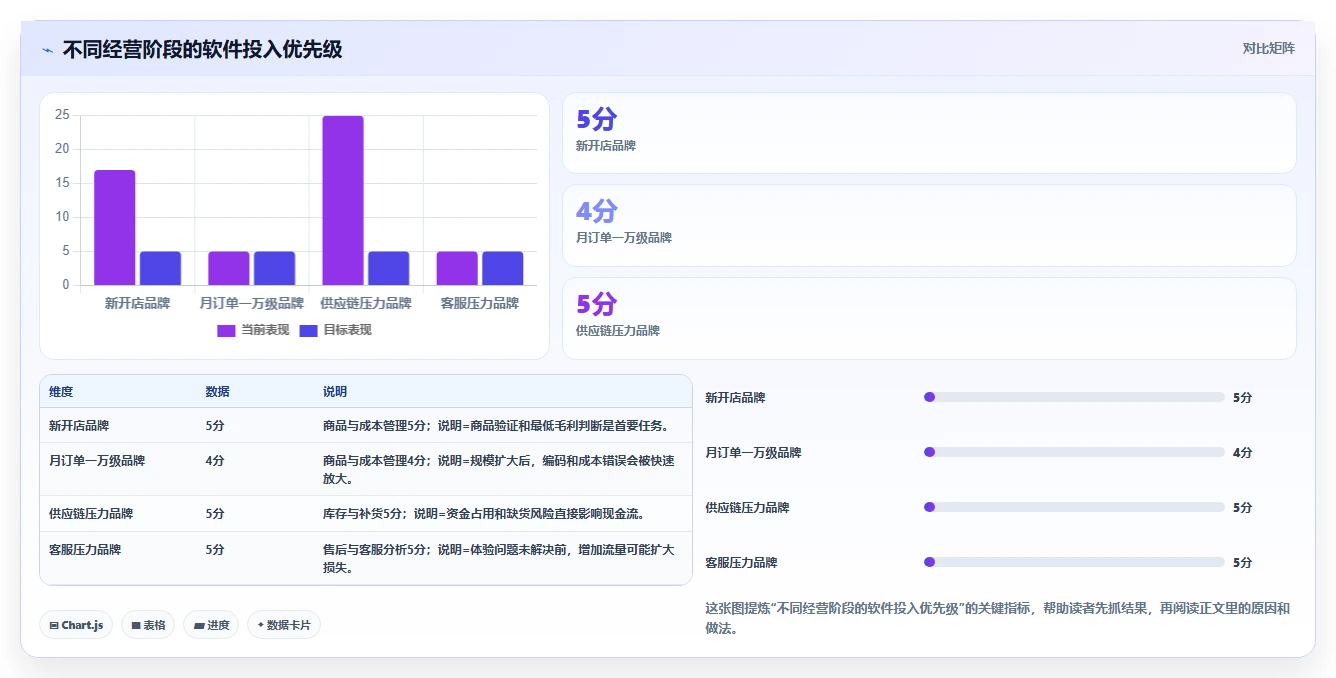Image resolution: width=1336 pixels, height=678 pixels.
Task: Click the 库存与补货5分 description cell
Action: click(x=483, y=514)
